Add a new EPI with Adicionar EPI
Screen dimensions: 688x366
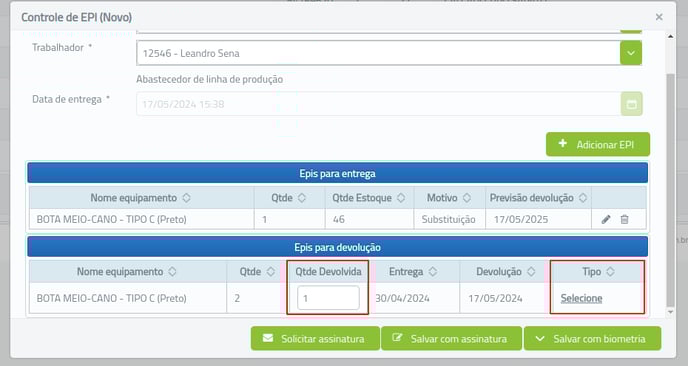pos(598,144)
